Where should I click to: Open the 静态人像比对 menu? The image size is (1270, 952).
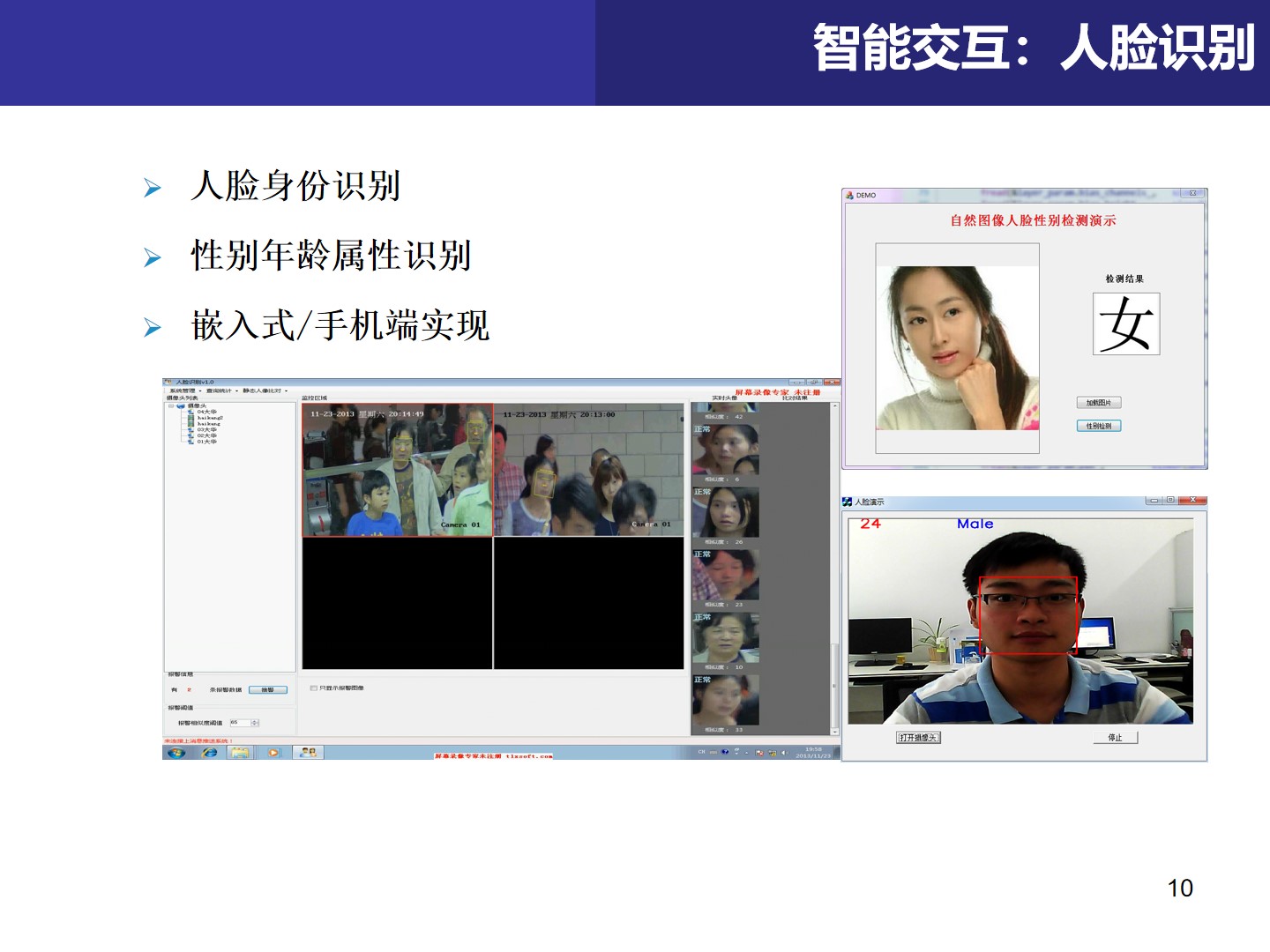point(263,390)
